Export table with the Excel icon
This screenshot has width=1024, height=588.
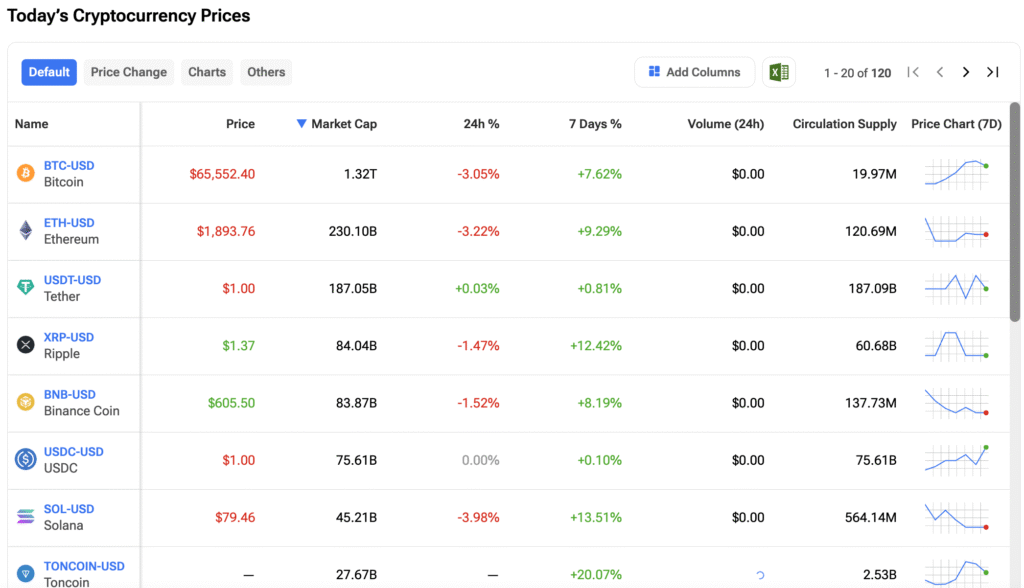point(779,72)
